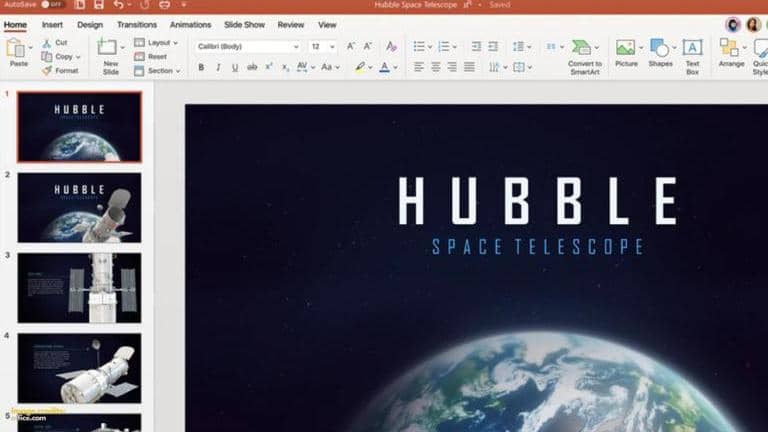Click the Save icon in title bar
768x432 pixels.
[98, 5]
